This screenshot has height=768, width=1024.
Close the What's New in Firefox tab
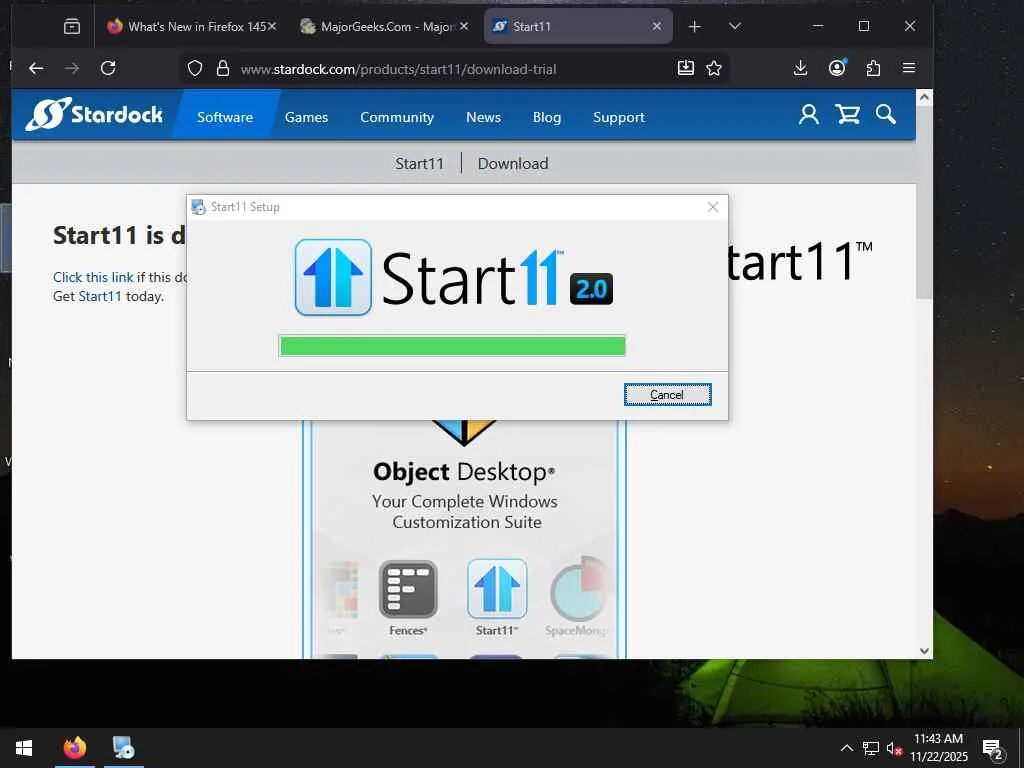(x=272, y=26)
